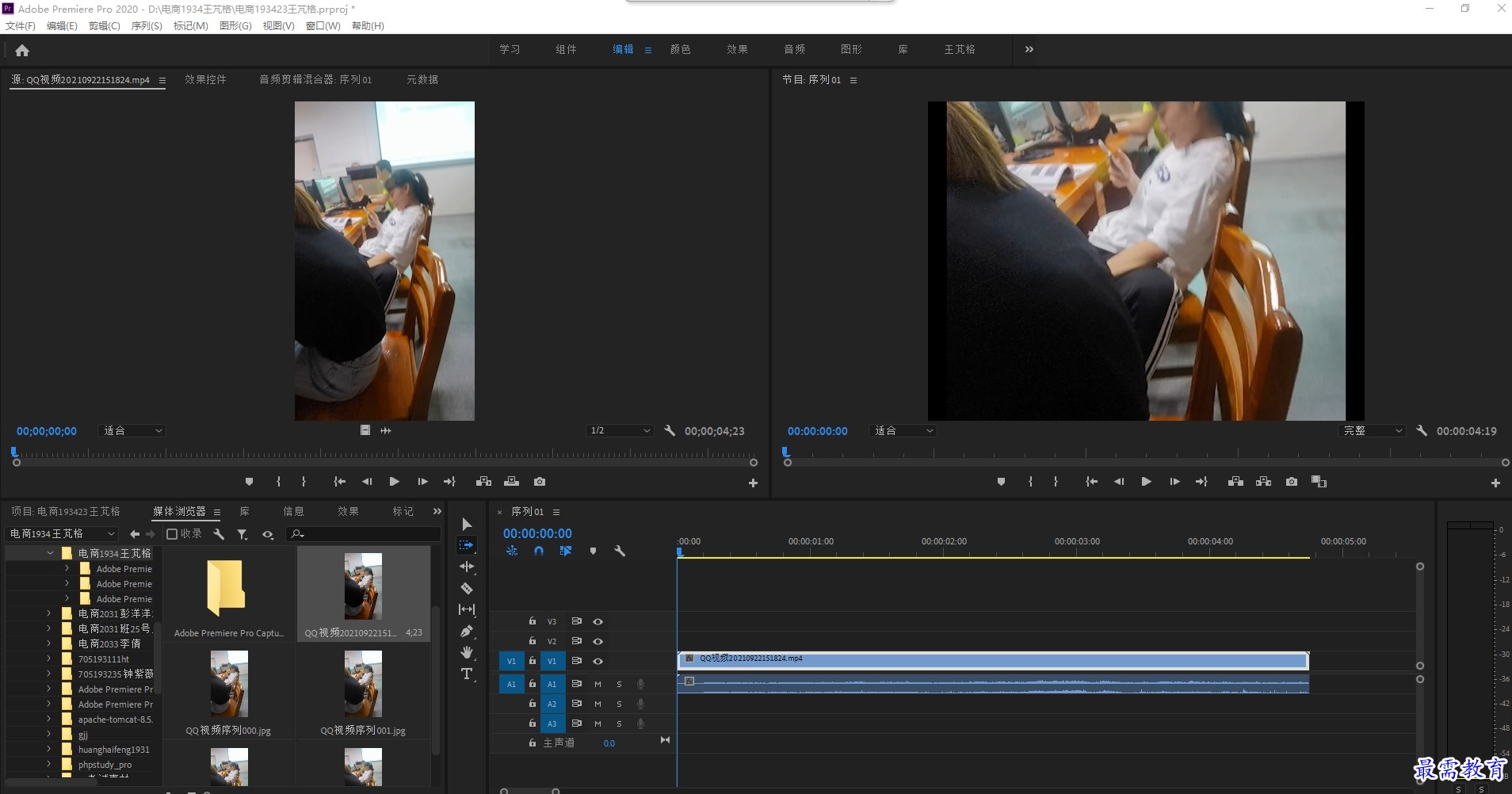The width and height of the screenshot is (1512, 794).
Task: Switch to 效果控件 tab
Action: tap(205, 80)
